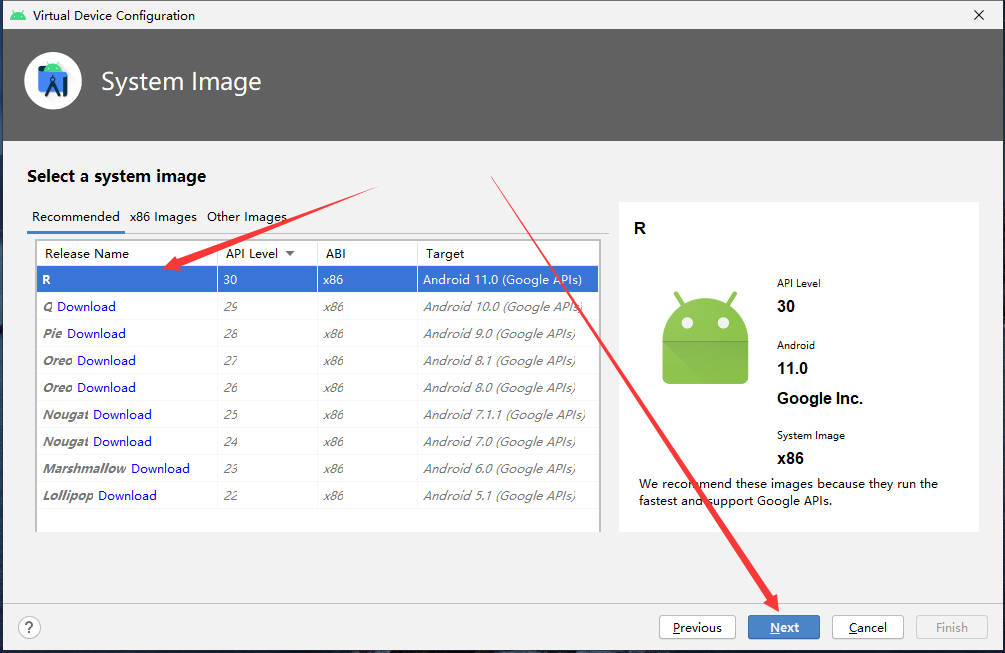
Task: Download the Marshmallow system image
Action: [160, 468]
